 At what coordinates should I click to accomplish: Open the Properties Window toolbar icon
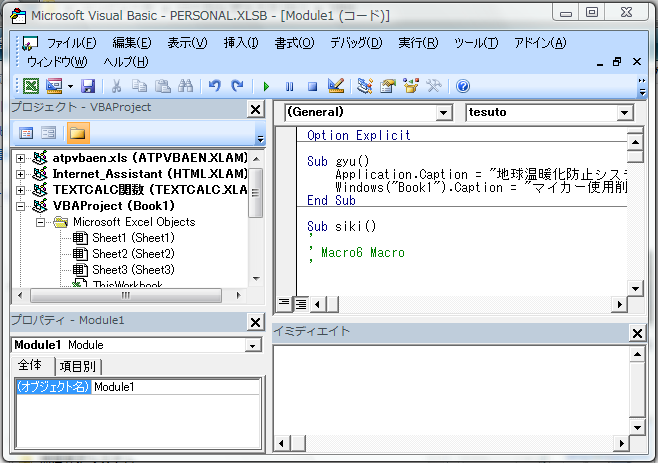(388, 86)
